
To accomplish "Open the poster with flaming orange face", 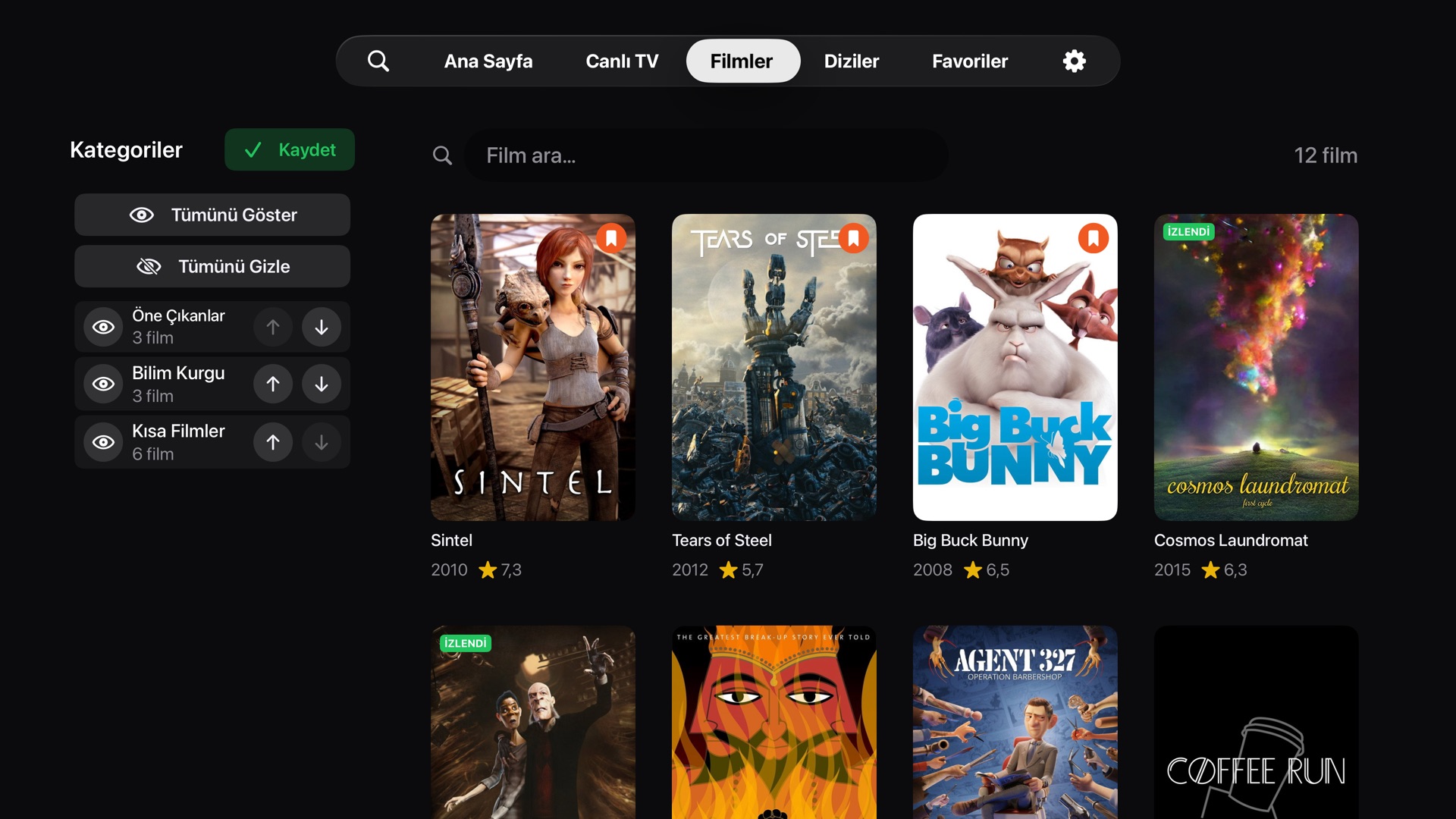I will pos(774,722).
